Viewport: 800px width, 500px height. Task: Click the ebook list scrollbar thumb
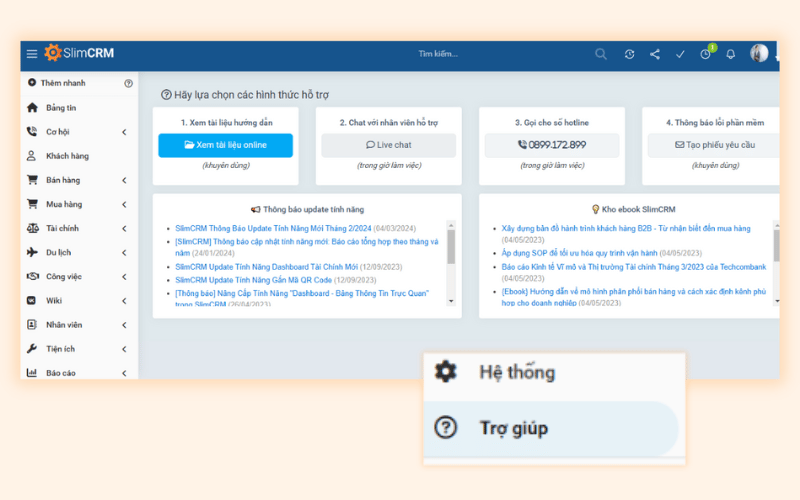click(x=777, y=245)
